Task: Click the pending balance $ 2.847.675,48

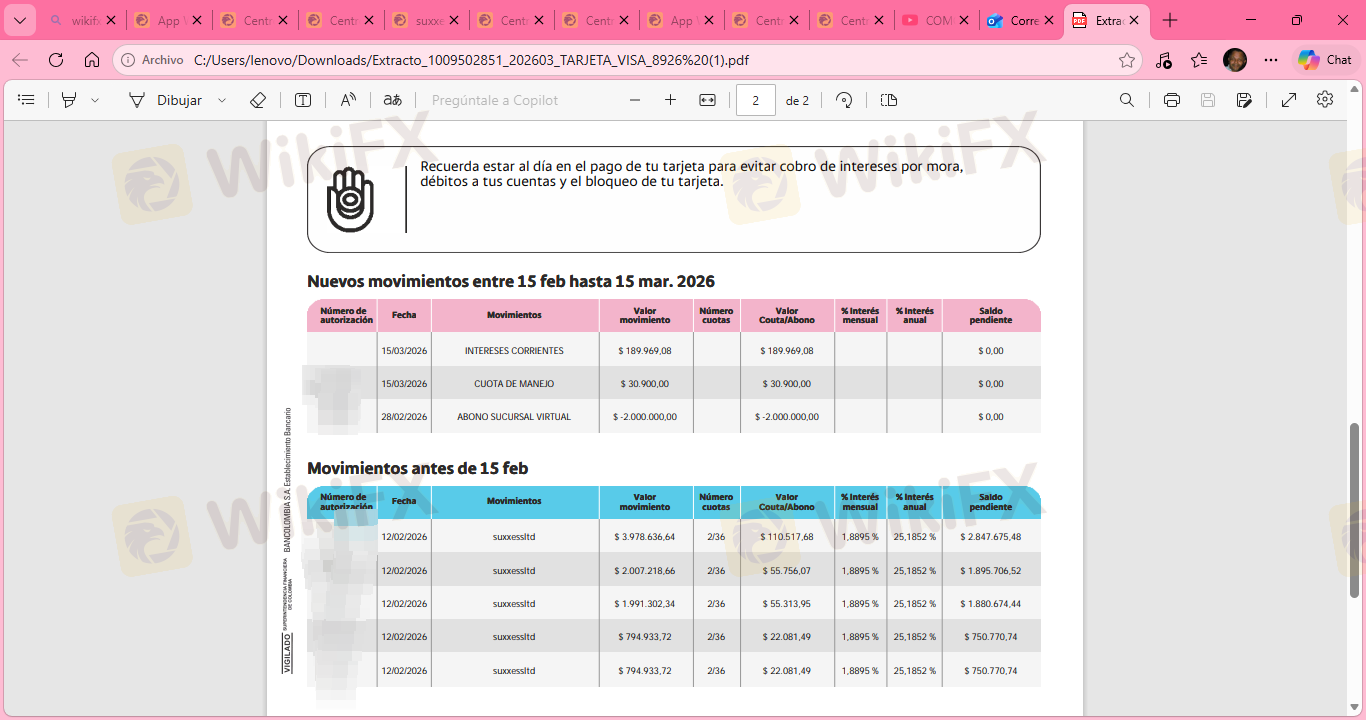Action: [991, 537]
